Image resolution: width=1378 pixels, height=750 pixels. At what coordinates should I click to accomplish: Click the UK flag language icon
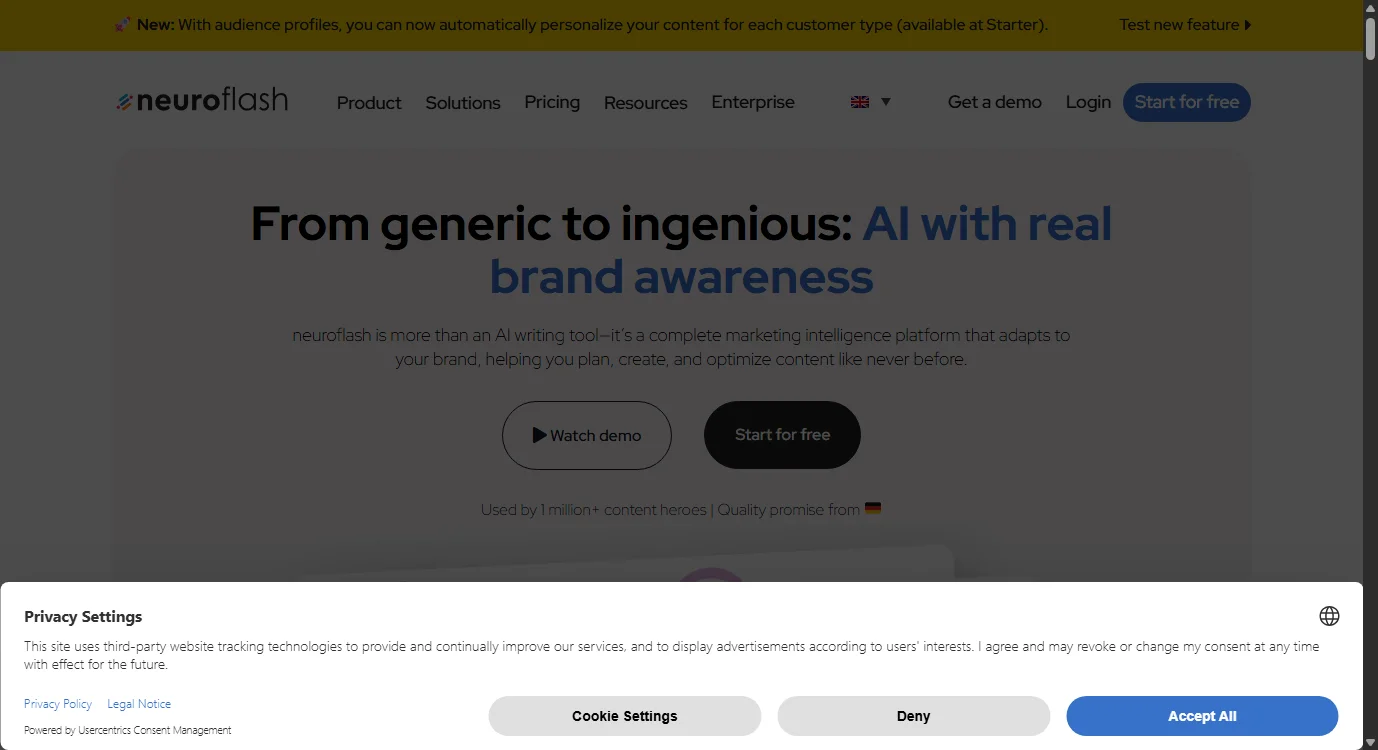(859, 102)
